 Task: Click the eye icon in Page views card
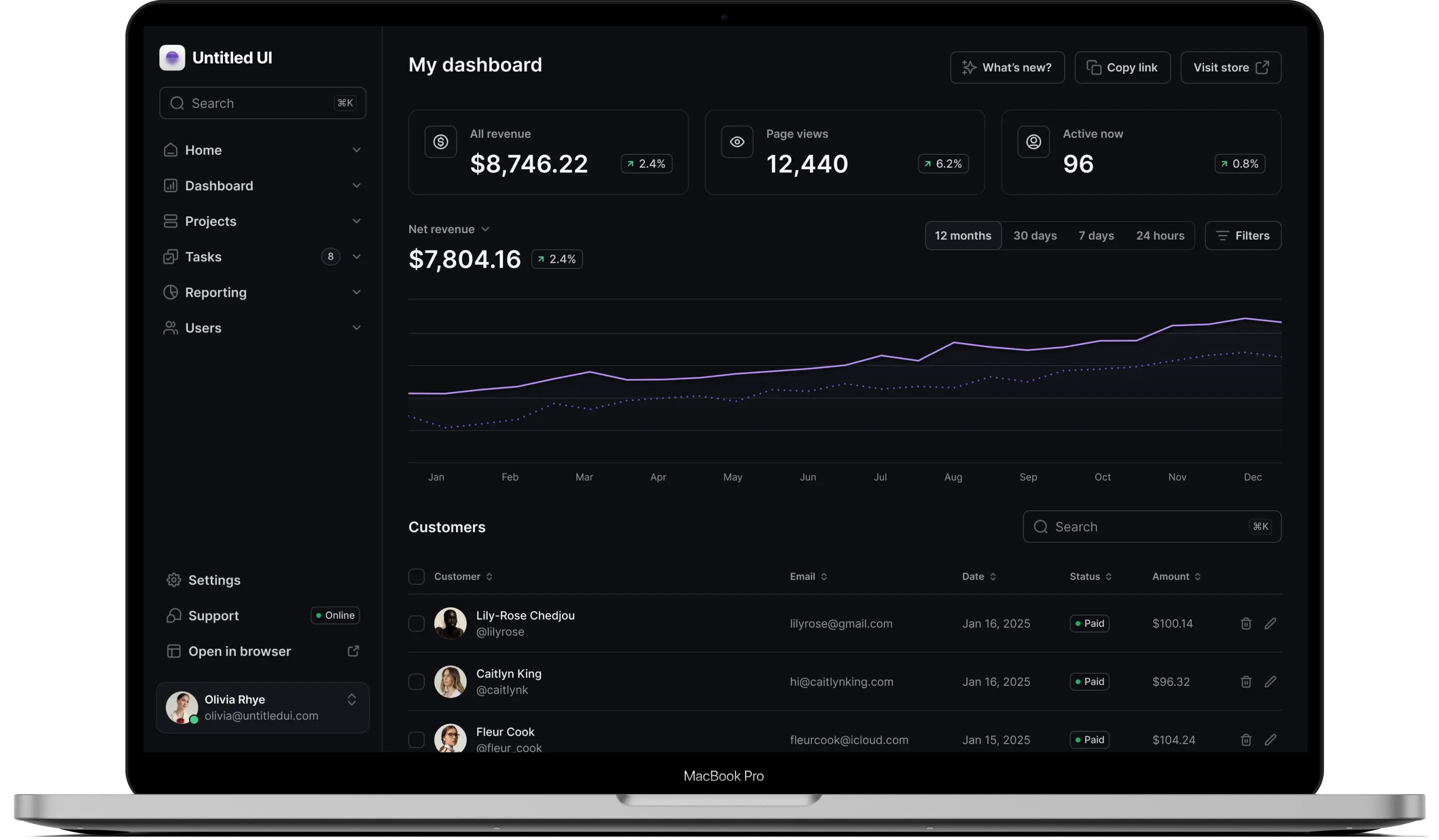click(736, 141)
